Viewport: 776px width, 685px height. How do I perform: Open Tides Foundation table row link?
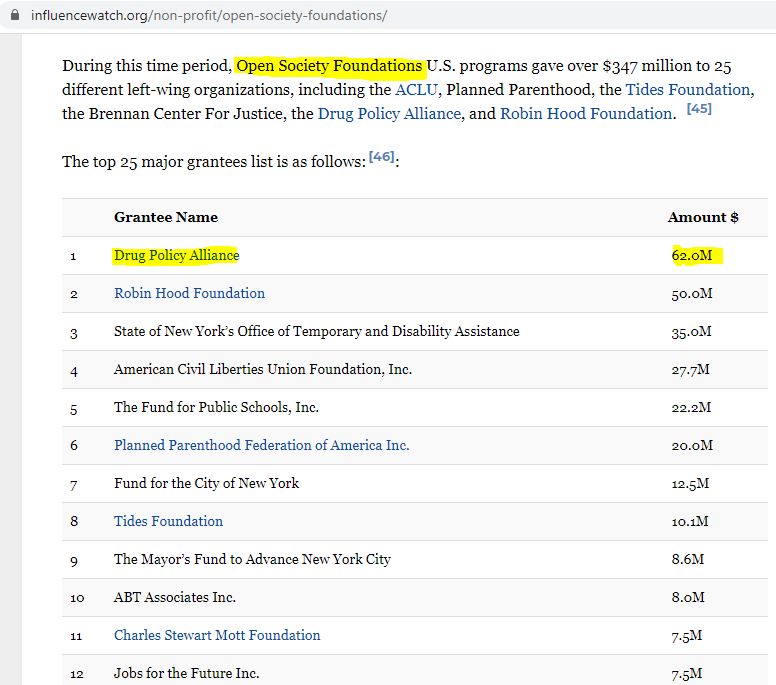coord(169,521)
